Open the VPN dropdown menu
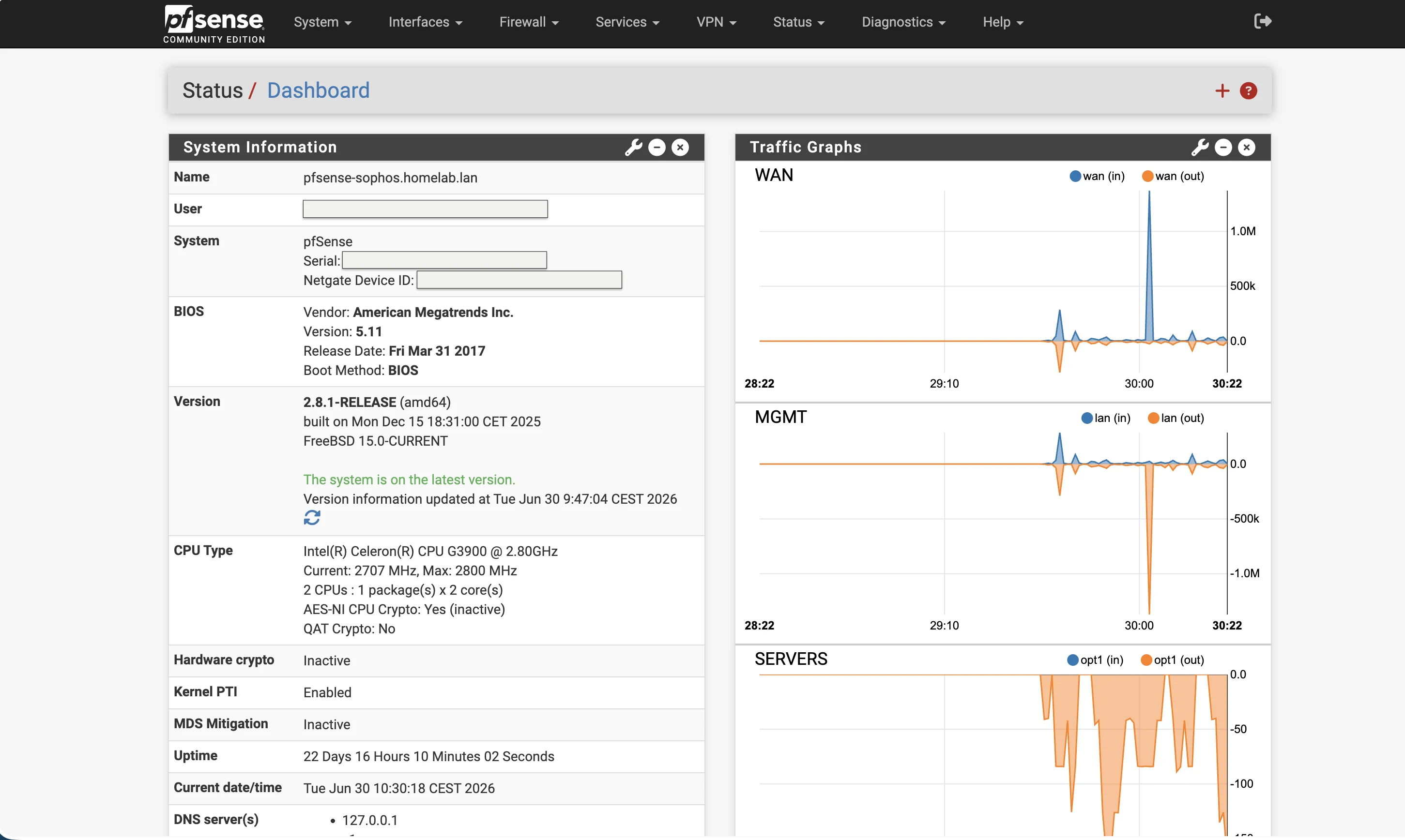Viewport: 1405px width, 840px height. (717, 22)
